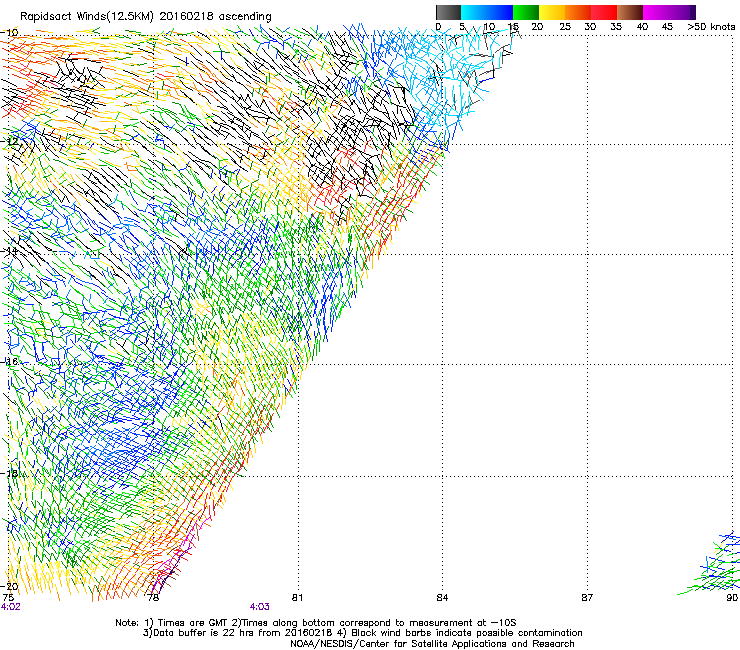Click the "45" legend scale number
The image size is (740, 650).
click(x=667, y=27)
